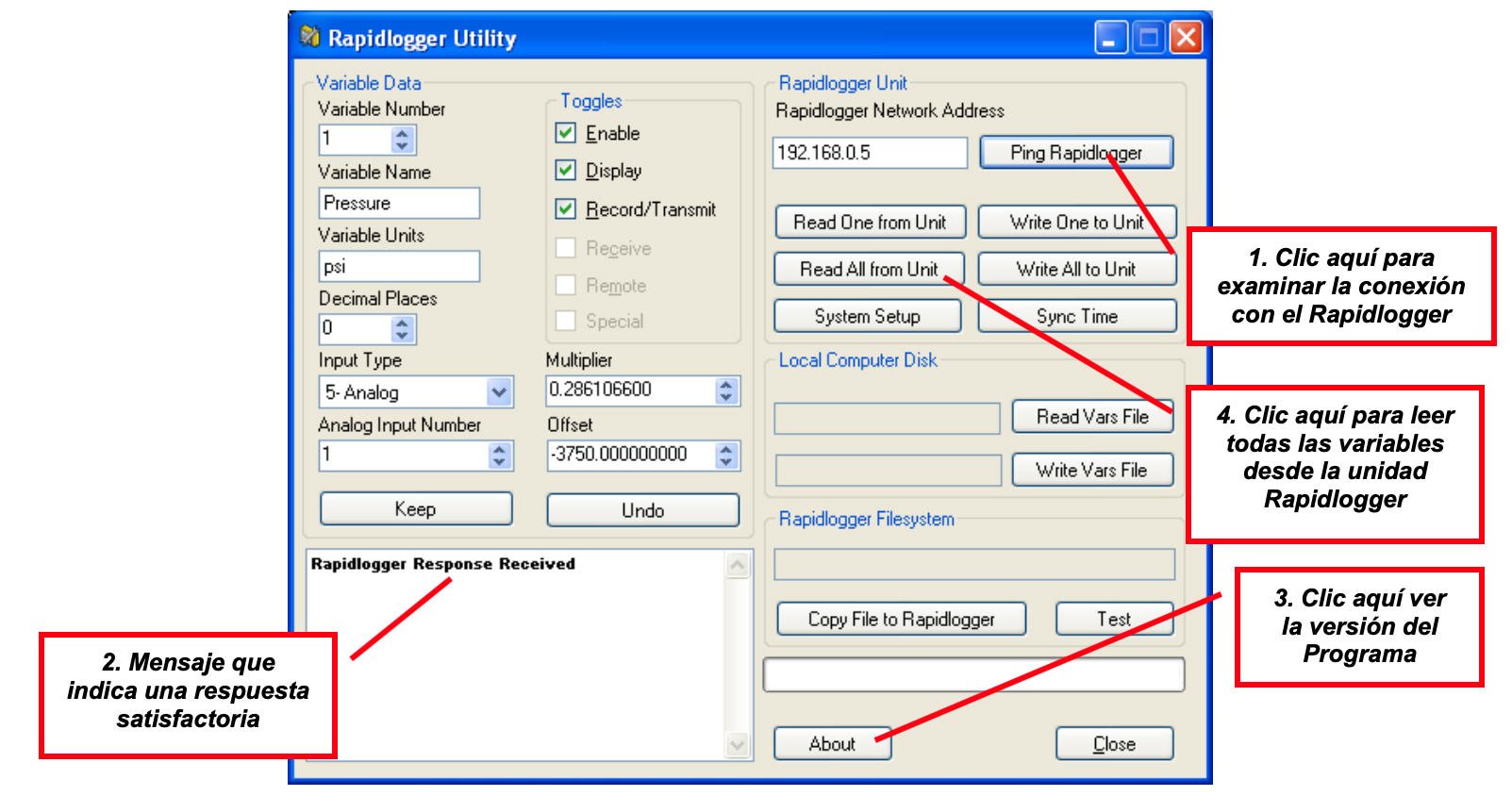Click the Rapidlogger Network Address field
1512x796 pixels.
(871, 152)
